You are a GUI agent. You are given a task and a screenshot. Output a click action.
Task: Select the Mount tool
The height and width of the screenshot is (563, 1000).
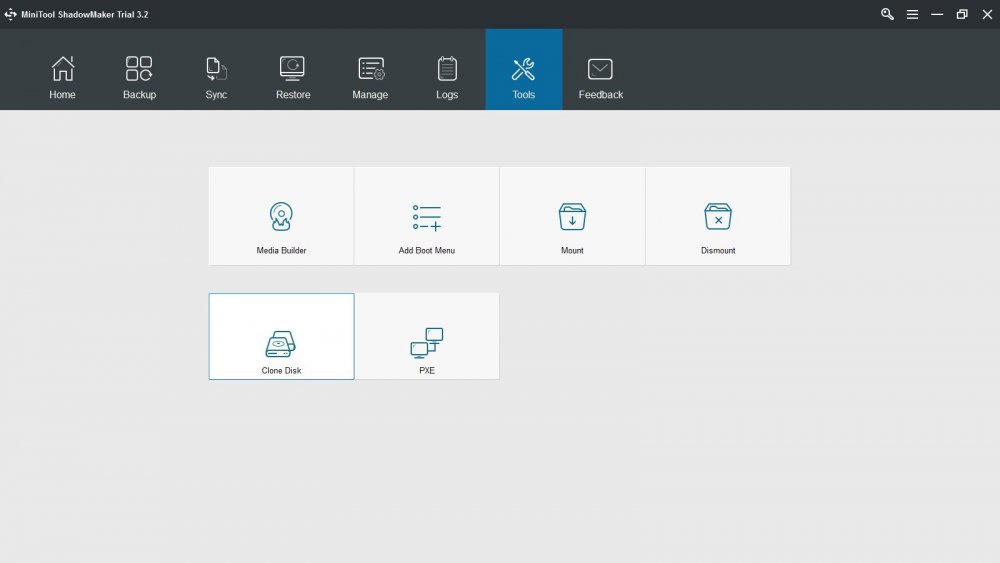point(572,216)
